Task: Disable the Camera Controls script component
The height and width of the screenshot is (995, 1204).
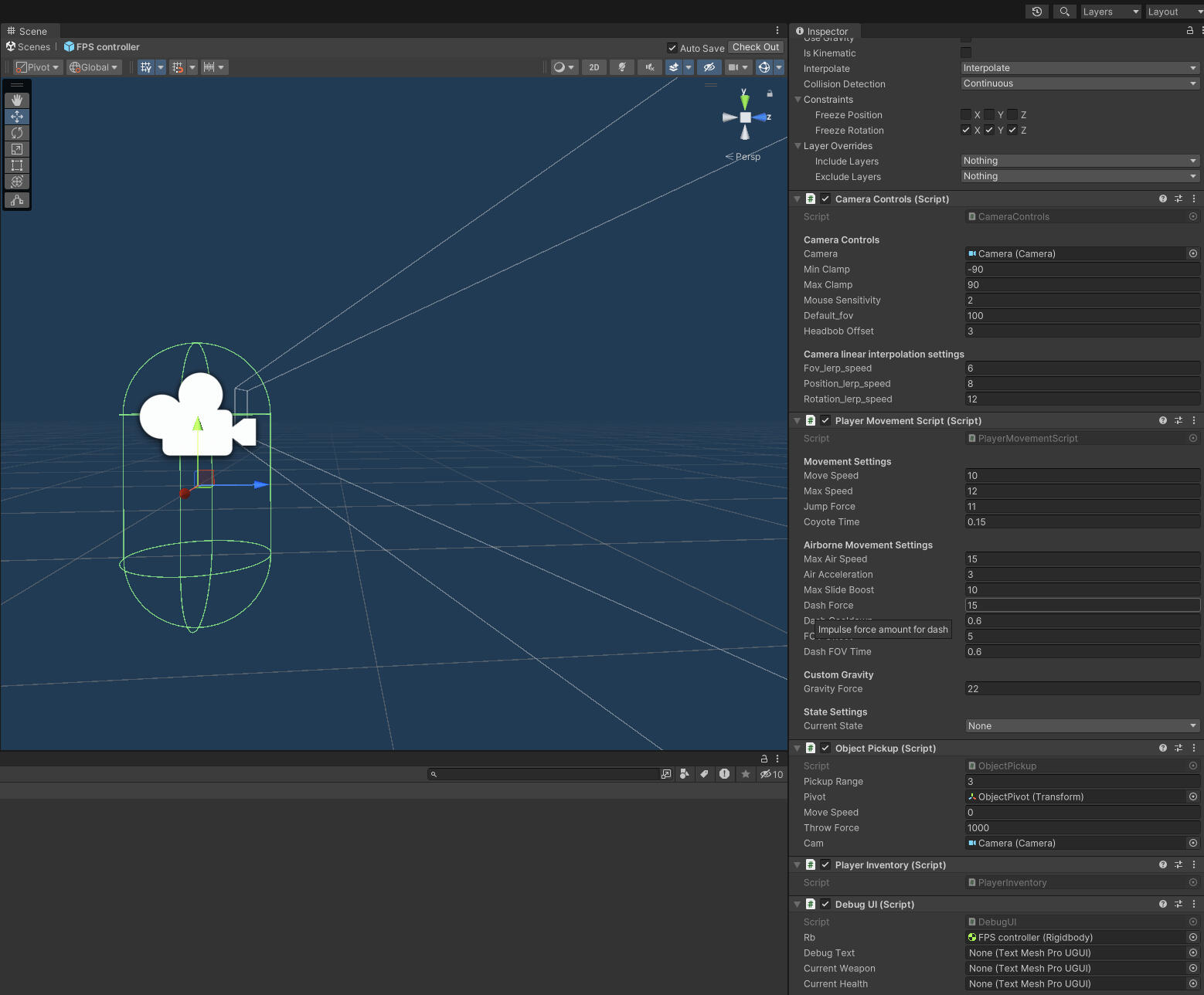Action: [x=825, y=199]
